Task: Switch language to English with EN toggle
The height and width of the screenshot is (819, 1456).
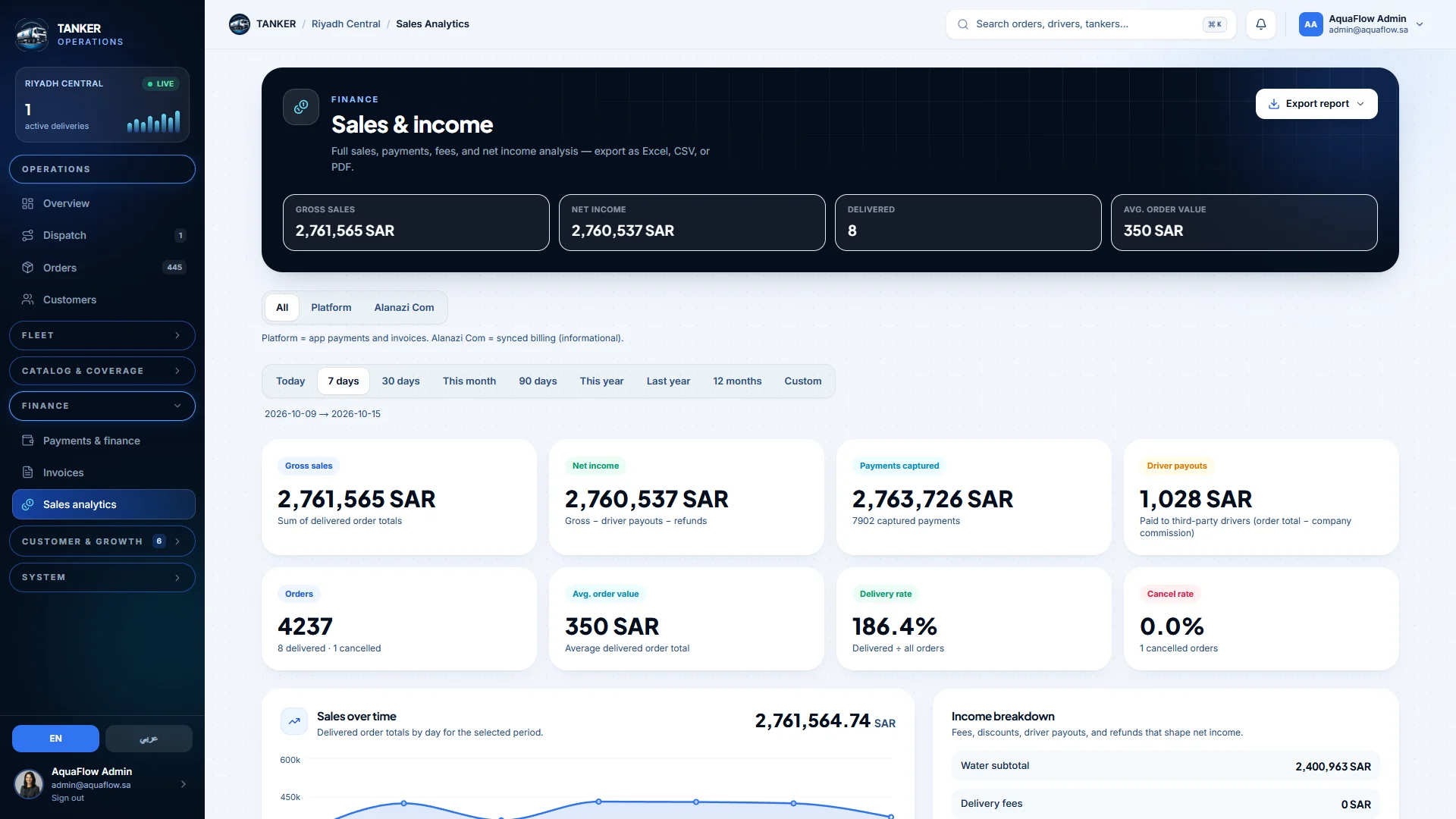Action: 55,739
